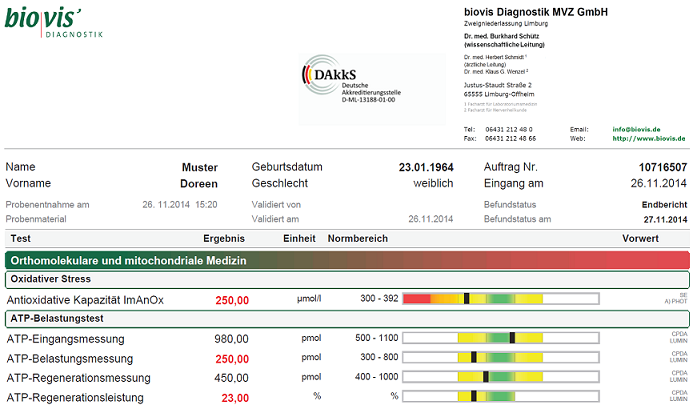
Task: Click the ATP-Eingangsmessung range bar
Action: 501,338
